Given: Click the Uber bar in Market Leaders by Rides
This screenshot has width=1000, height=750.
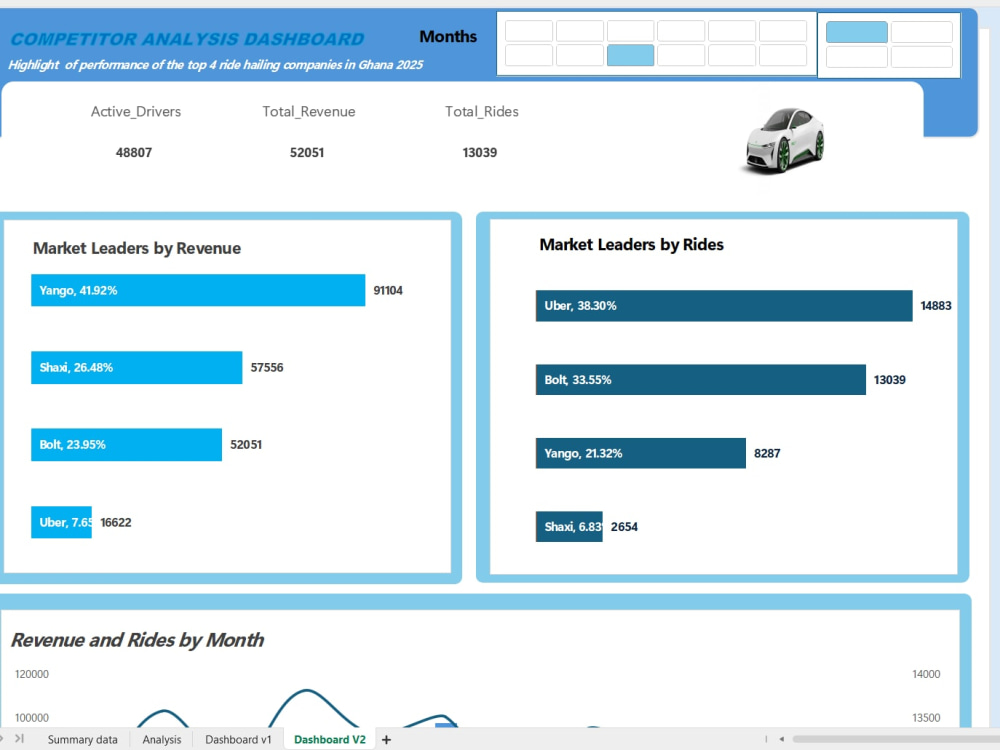Looking at the screenshot, I should 722,306.
